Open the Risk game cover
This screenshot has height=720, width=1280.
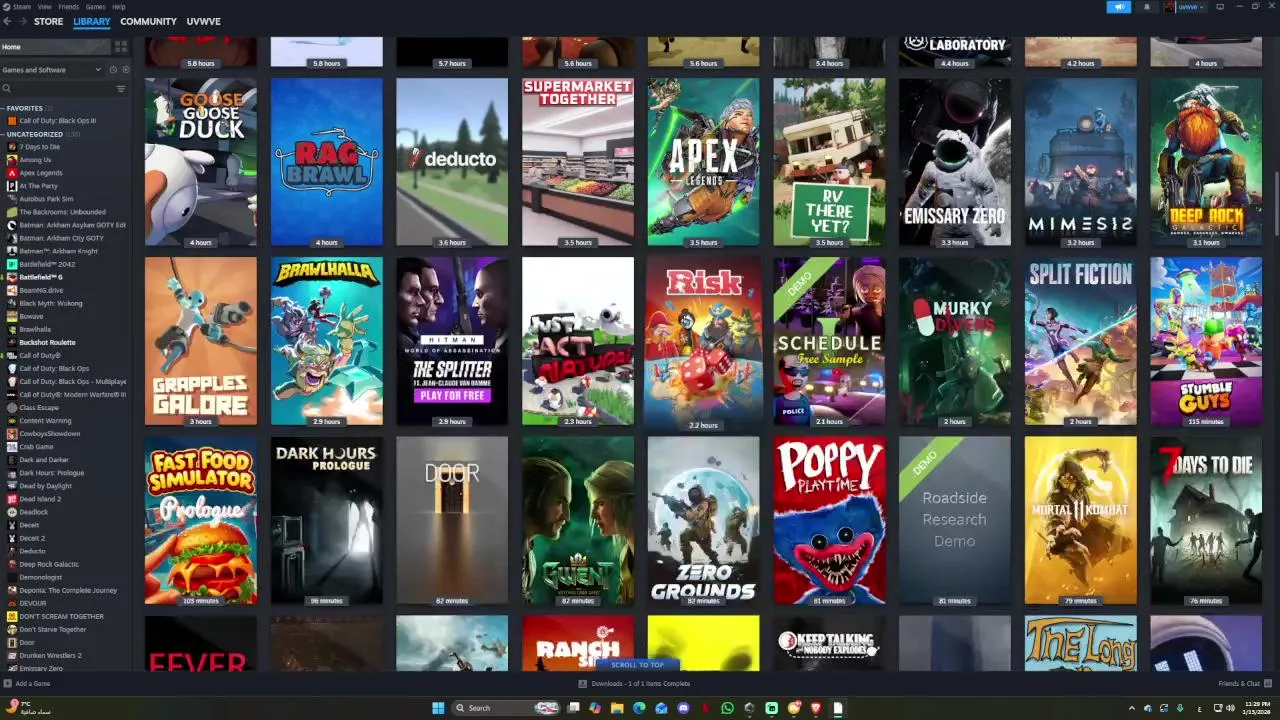703,341
